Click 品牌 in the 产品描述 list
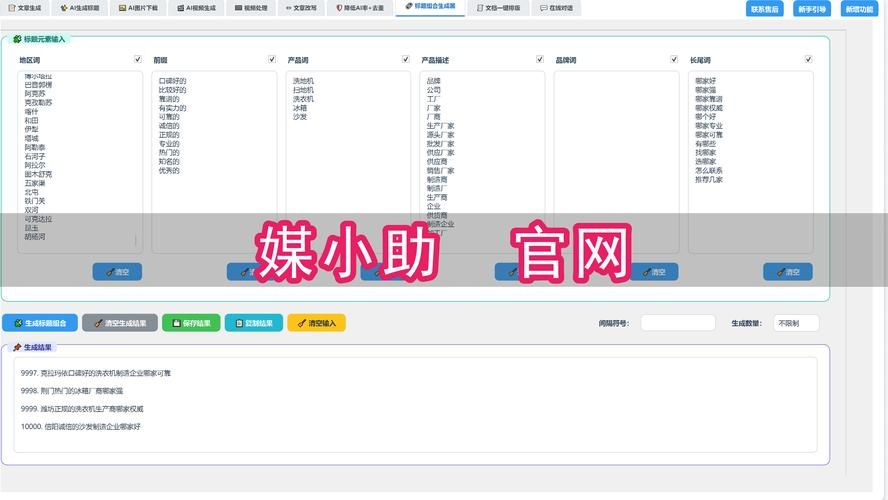The width and height of the screenshot is (888, 500). click(434, 81)
